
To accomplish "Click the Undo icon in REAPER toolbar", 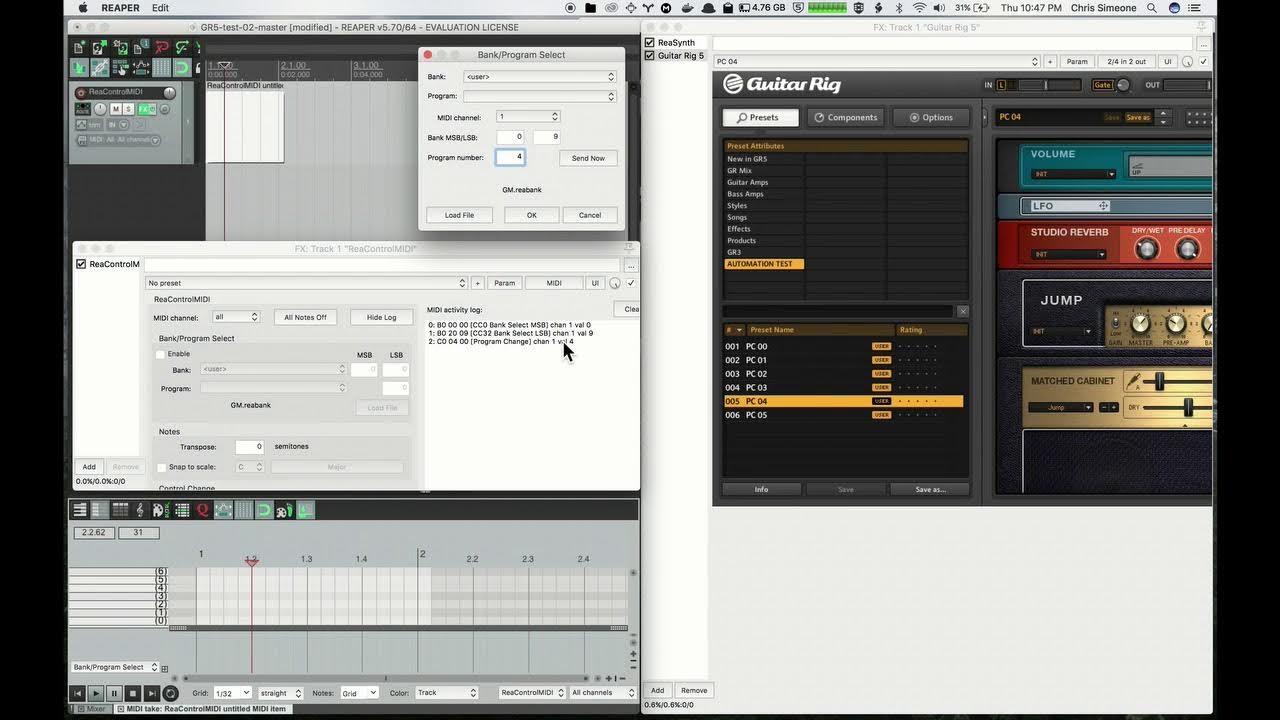I will [x=161, y=48].
